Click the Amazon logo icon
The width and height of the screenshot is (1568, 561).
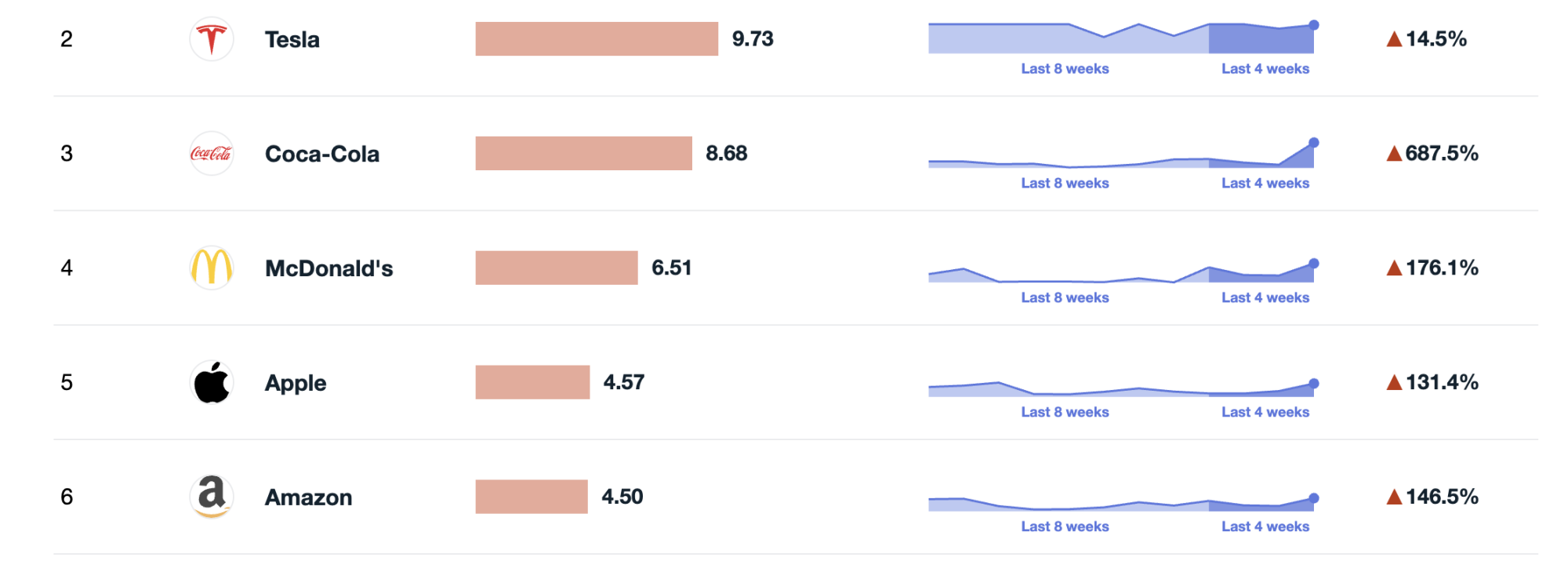coord(212,497)
